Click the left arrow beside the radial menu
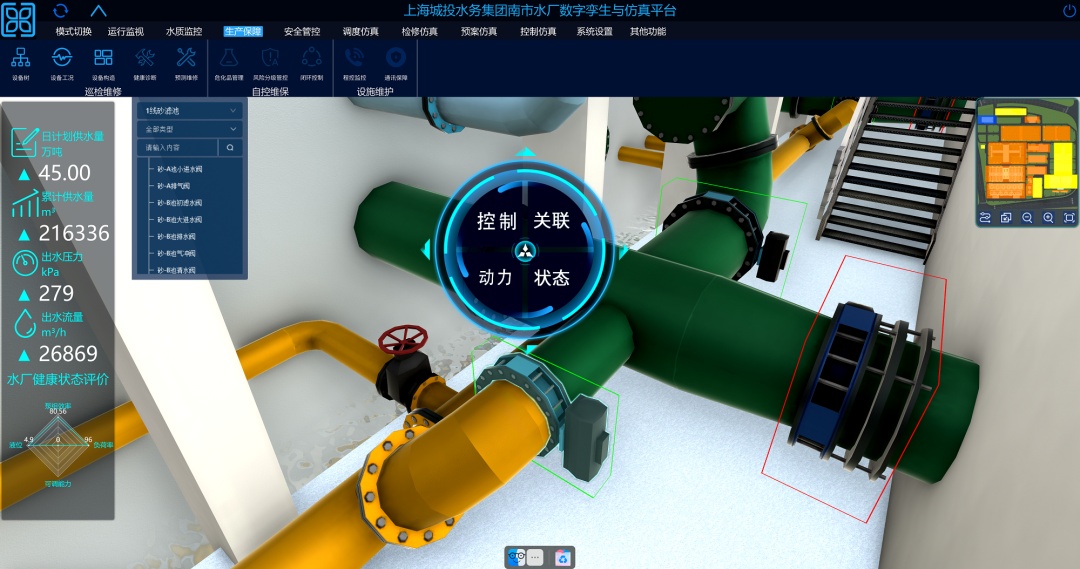This screenshot has width=1080, height=569. [x=425, y=249]
